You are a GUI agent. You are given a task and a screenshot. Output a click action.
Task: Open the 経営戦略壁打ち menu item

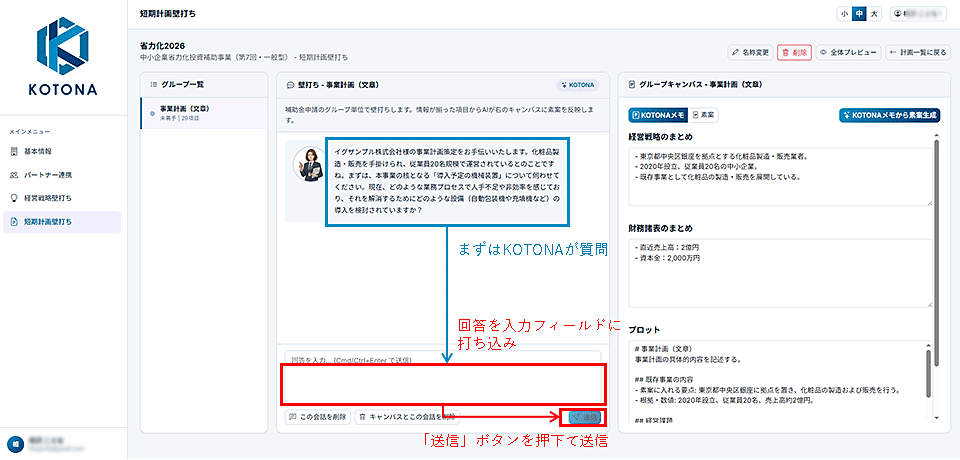[x=61, y=198]
